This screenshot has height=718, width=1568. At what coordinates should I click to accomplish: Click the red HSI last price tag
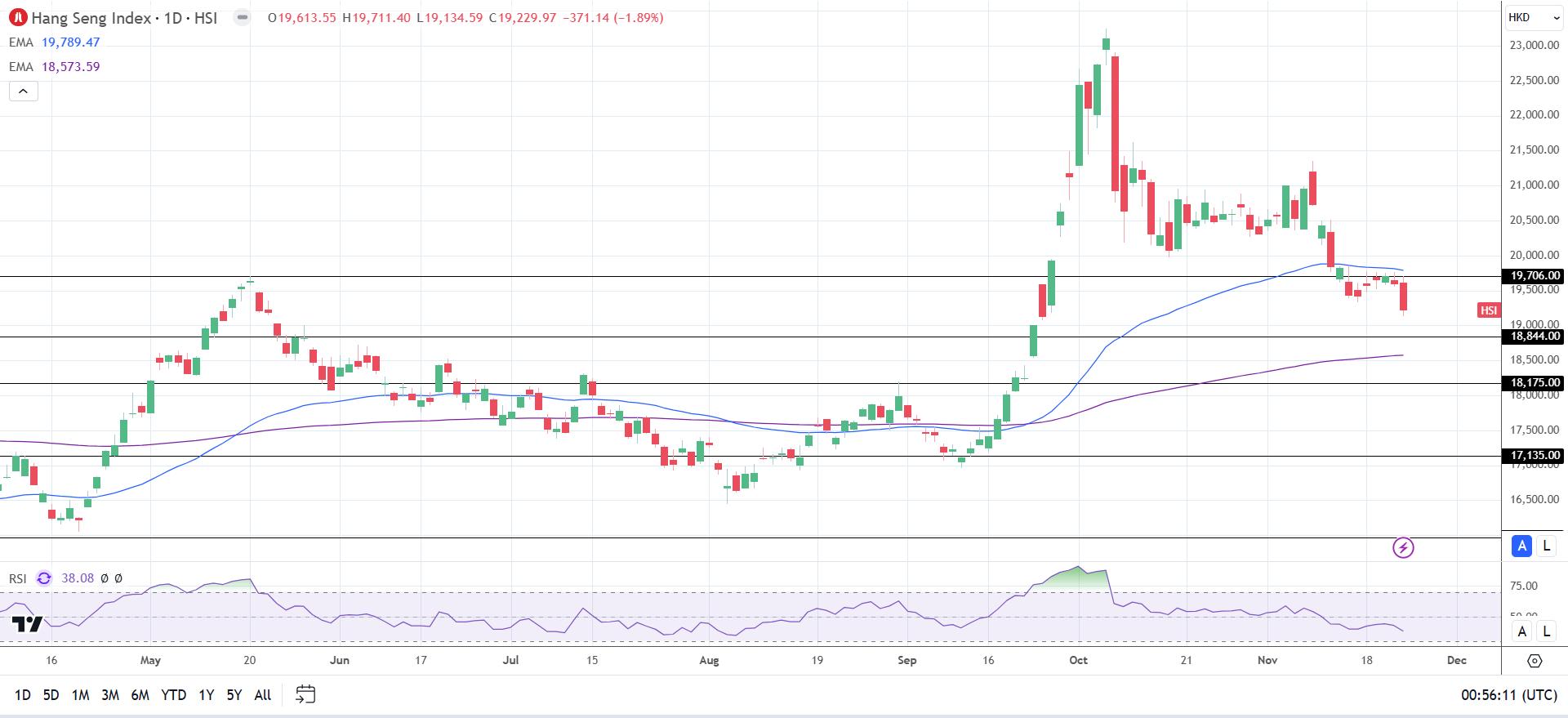click(x=1489, y=310)
